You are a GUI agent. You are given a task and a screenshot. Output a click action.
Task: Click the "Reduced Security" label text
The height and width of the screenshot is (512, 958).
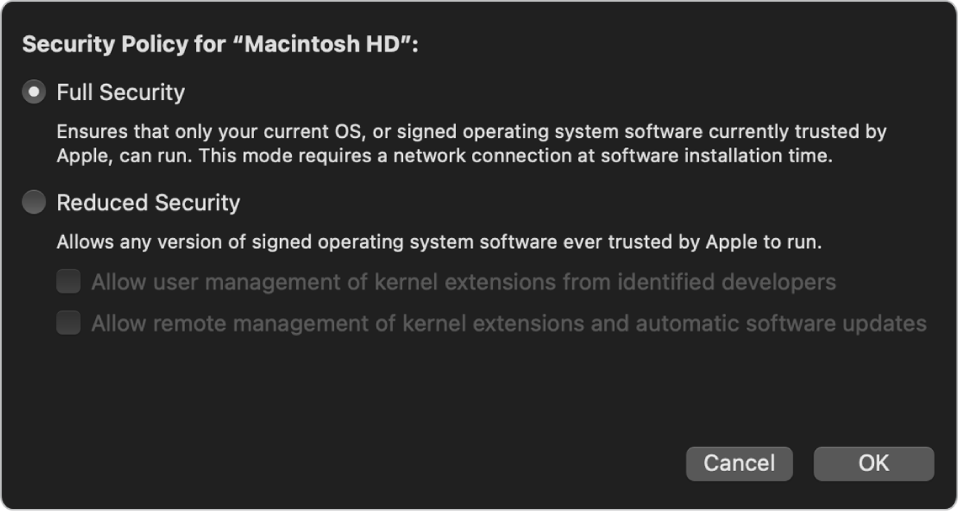[148, 203]
